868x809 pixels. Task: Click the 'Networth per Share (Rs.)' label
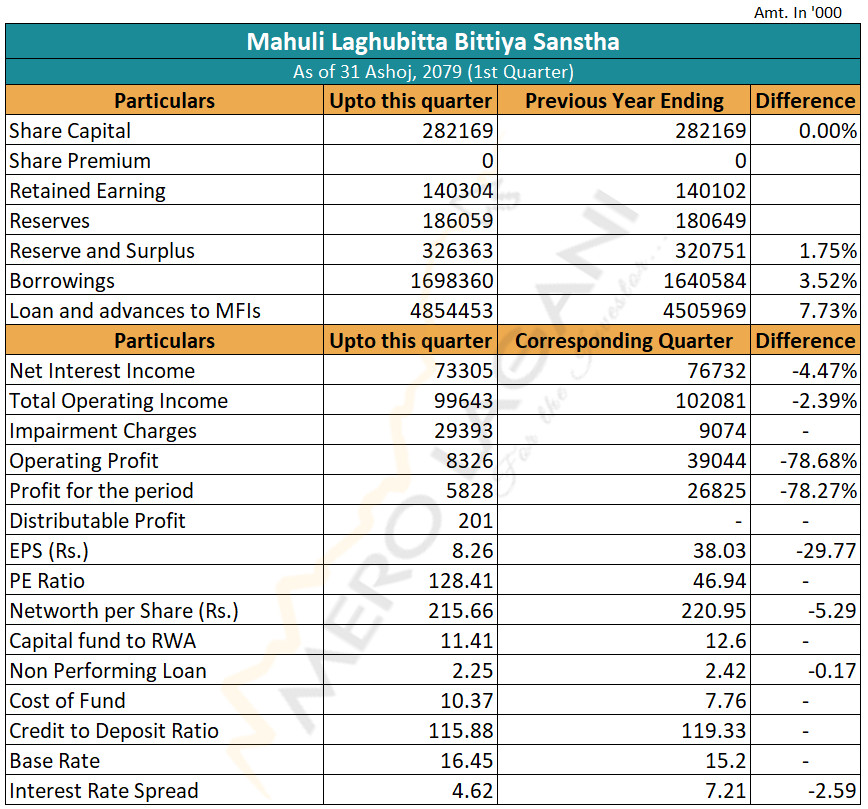pos(124,611)
